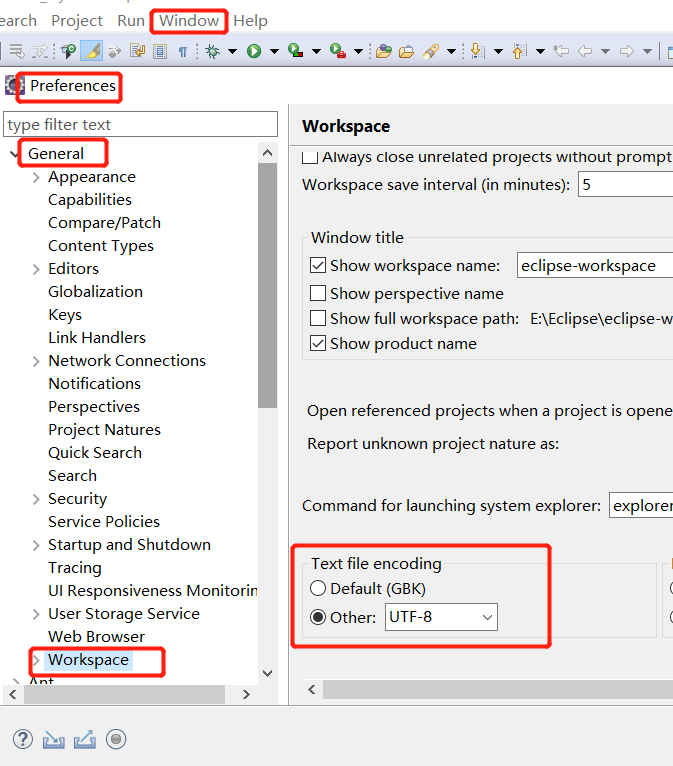Expand the Workspace tree node
The image size is (673, 766).
click(x=36, y=660)
